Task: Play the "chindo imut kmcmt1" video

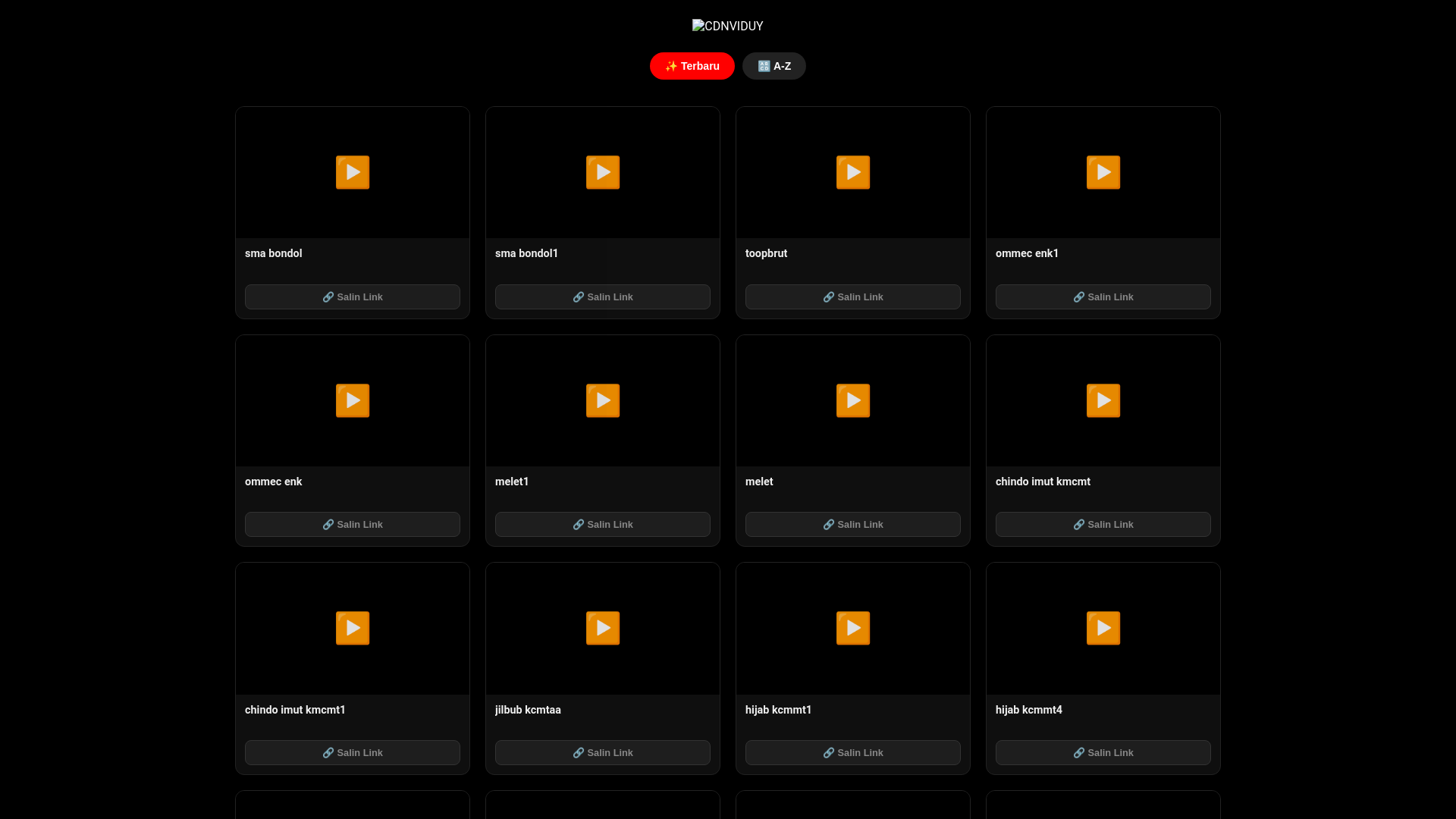Action: point(353,628)
